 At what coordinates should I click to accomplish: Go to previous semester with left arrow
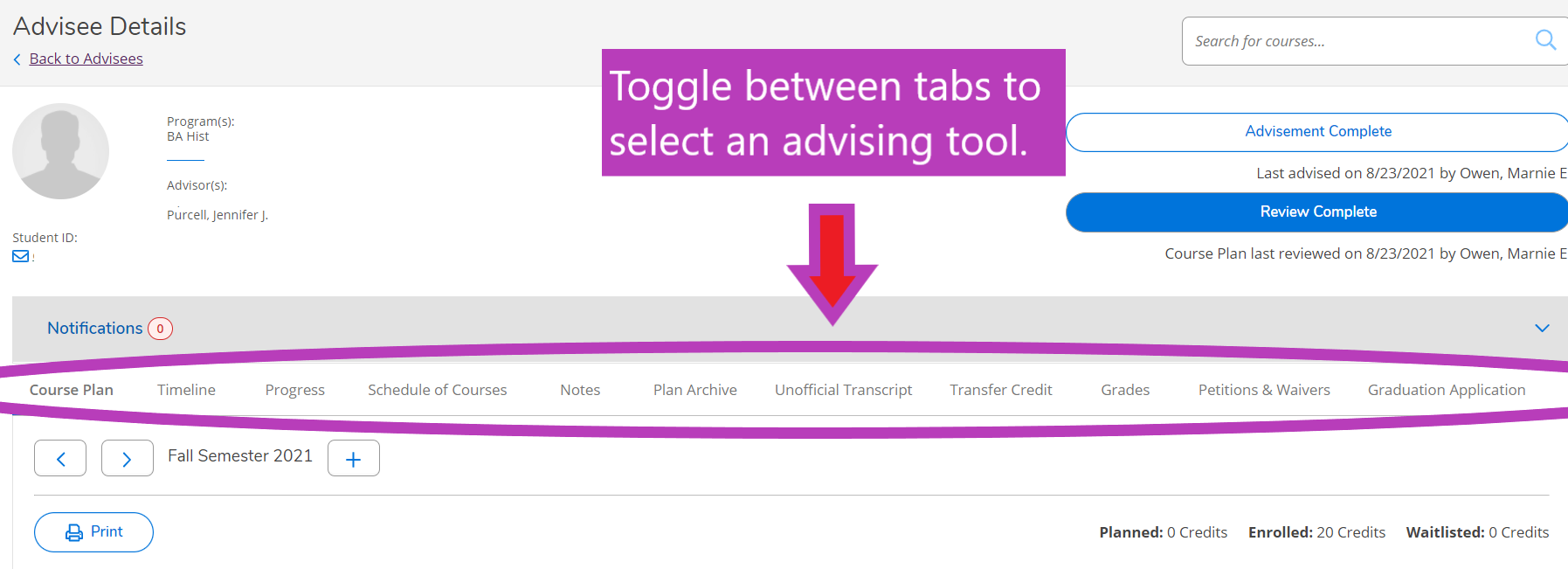[60, 458]
